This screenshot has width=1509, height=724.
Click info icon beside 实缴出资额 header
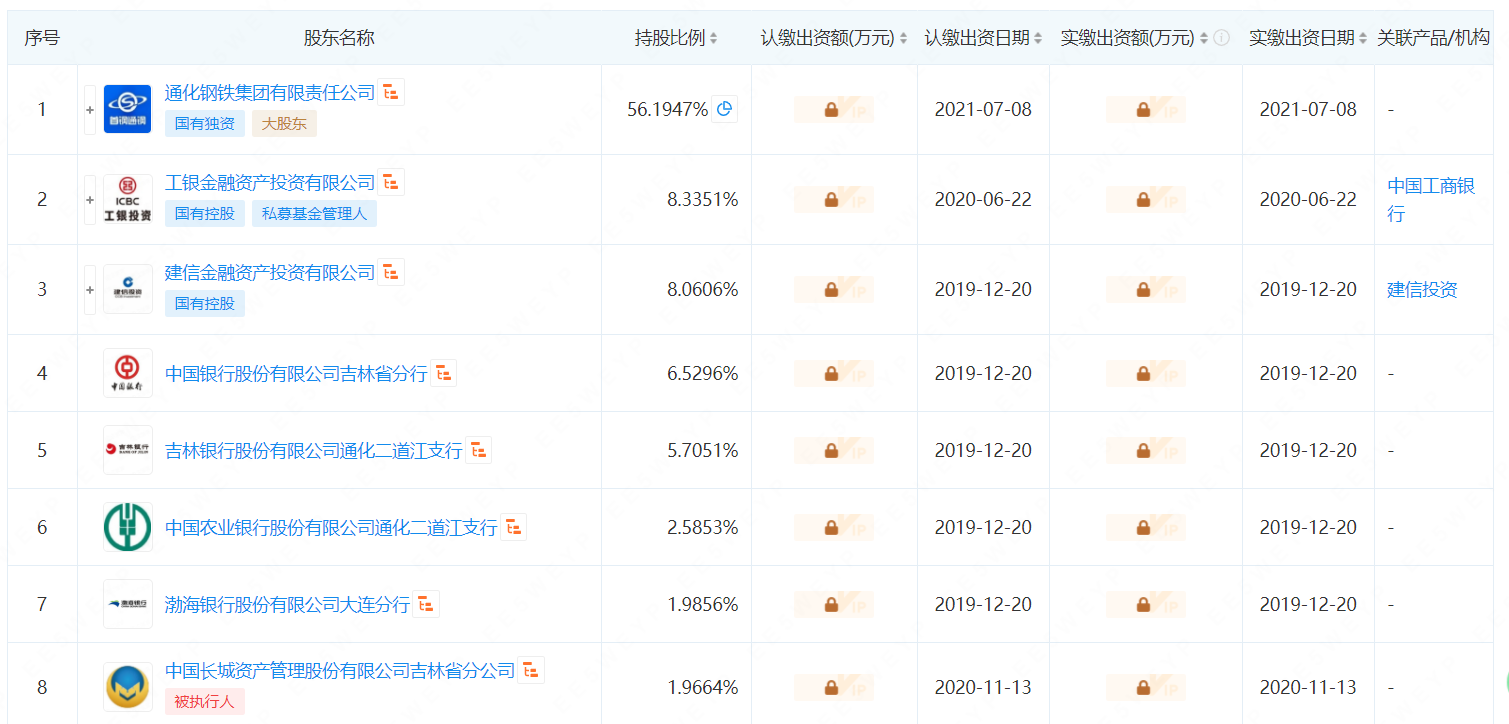coord(1221,38)
